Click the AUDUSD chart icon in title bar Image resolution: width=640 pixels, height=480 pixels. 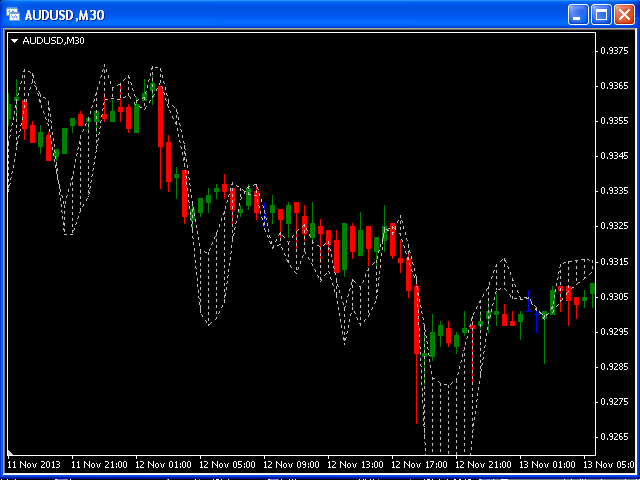(x=14, y=15)
